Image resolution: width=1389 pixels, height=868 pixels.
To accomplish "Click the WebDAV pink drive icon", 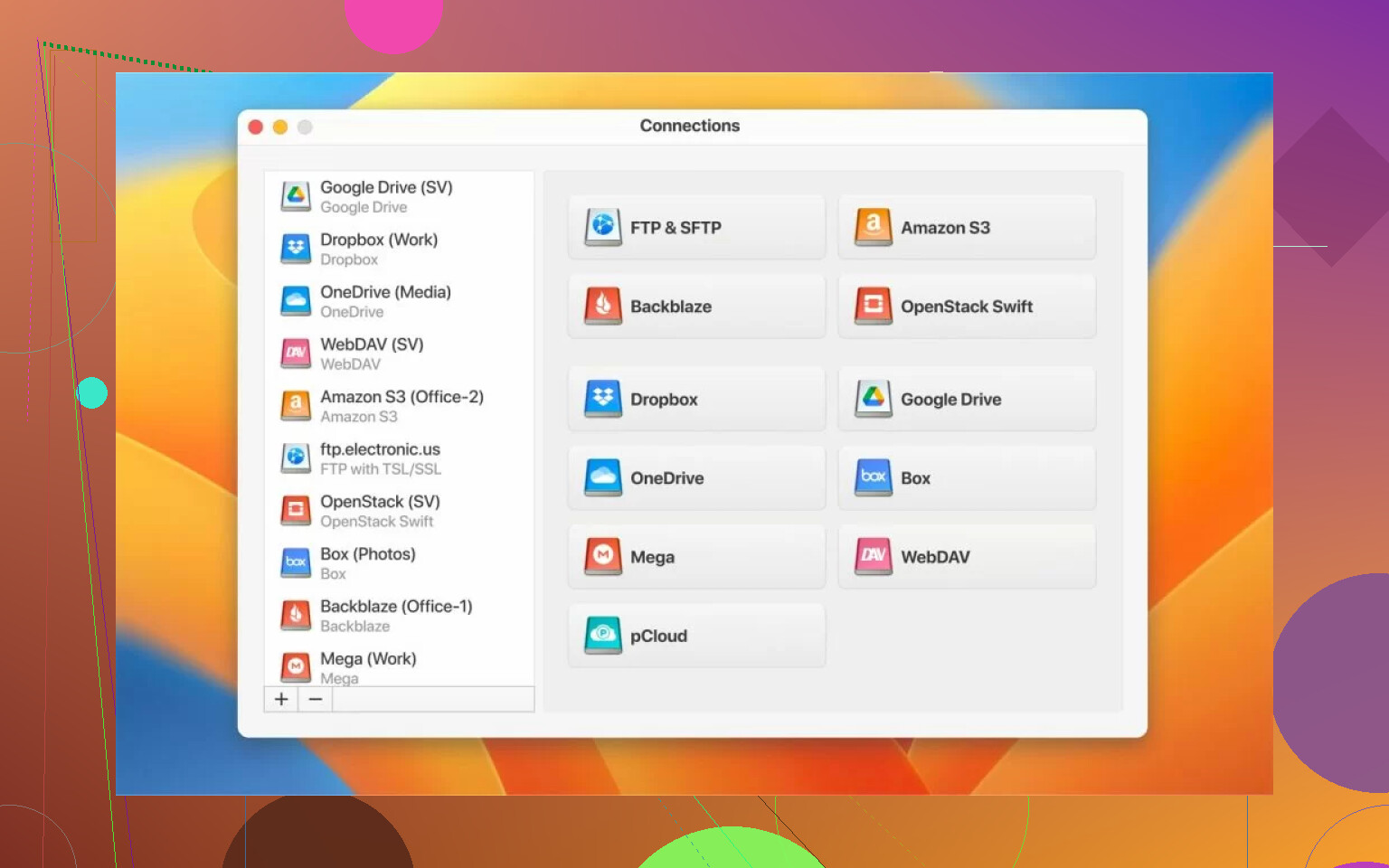I will pos(874,557).
